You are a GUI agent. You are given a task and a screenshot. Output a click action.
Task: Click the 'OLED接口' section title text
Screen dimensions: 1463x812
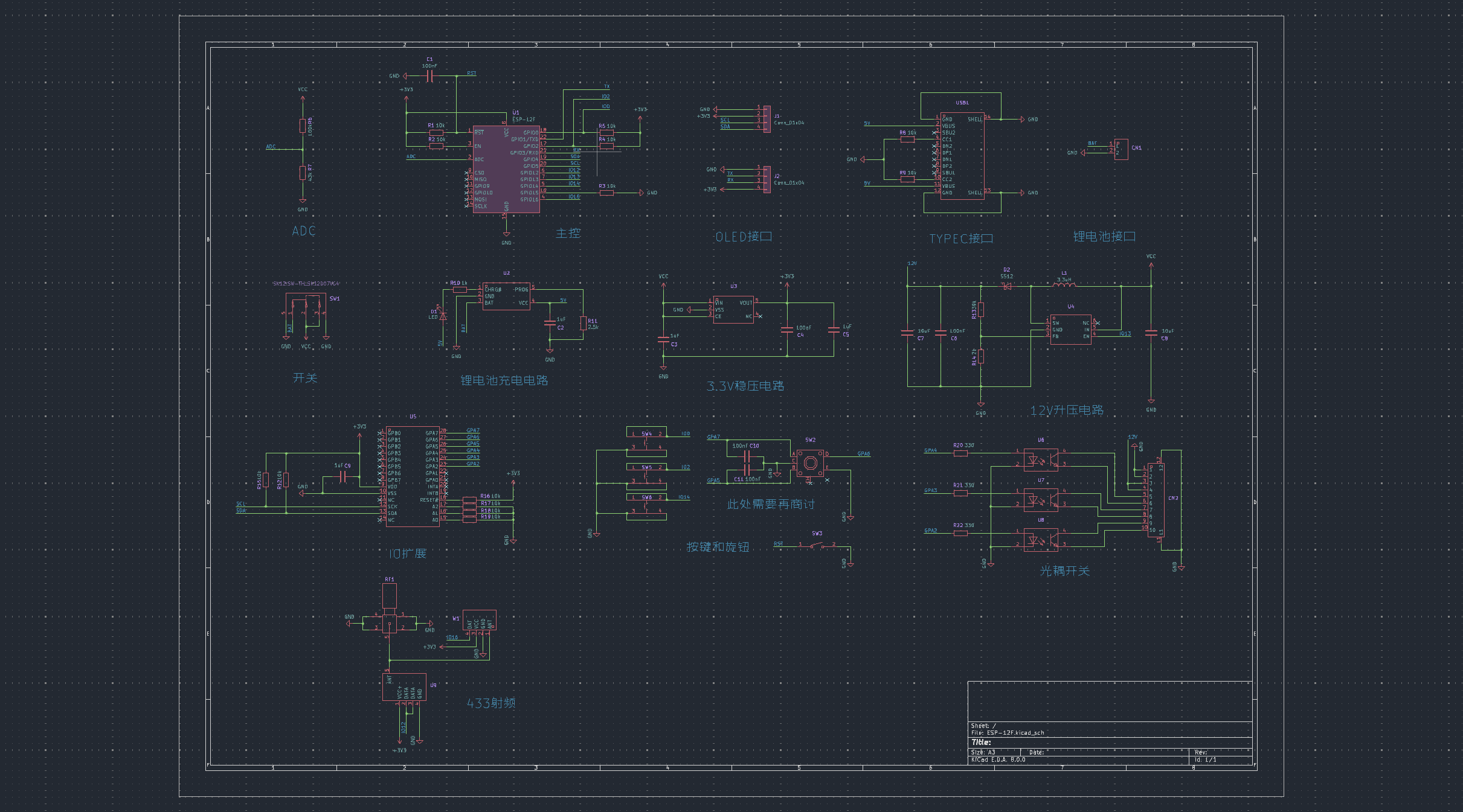[x=744, y=237]
